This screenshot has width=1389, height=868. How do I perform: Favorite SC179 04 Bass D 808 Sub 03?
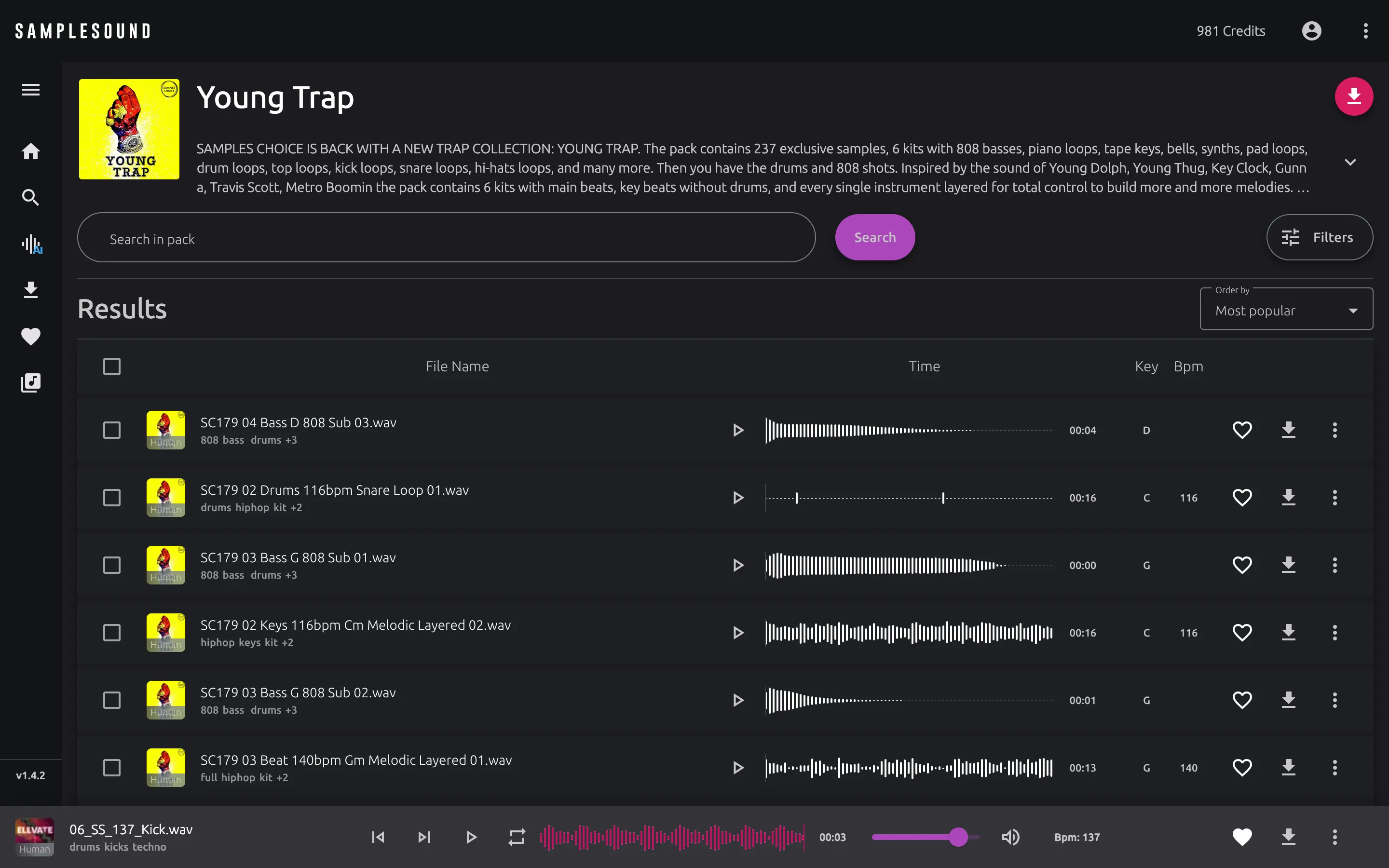(1242, 430)
